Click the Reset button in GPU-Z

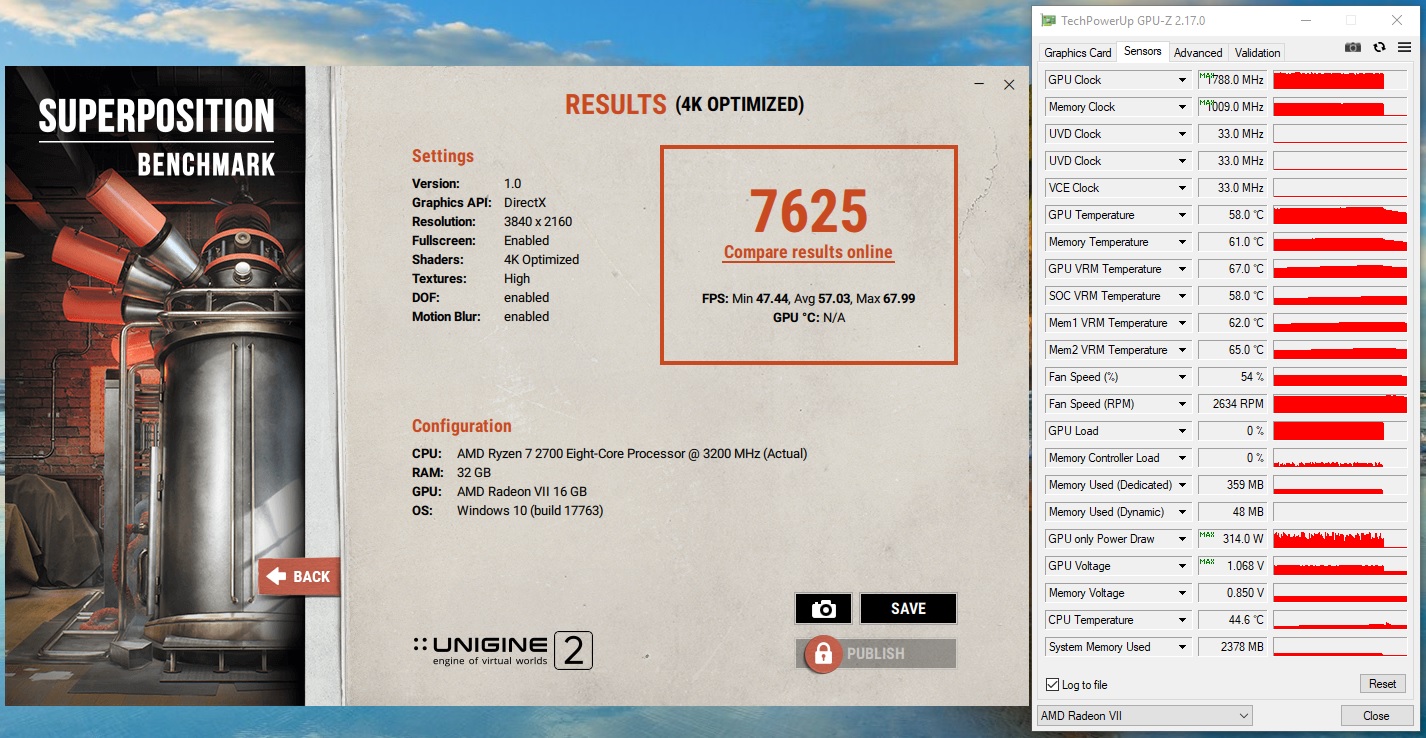(1383, 684)
